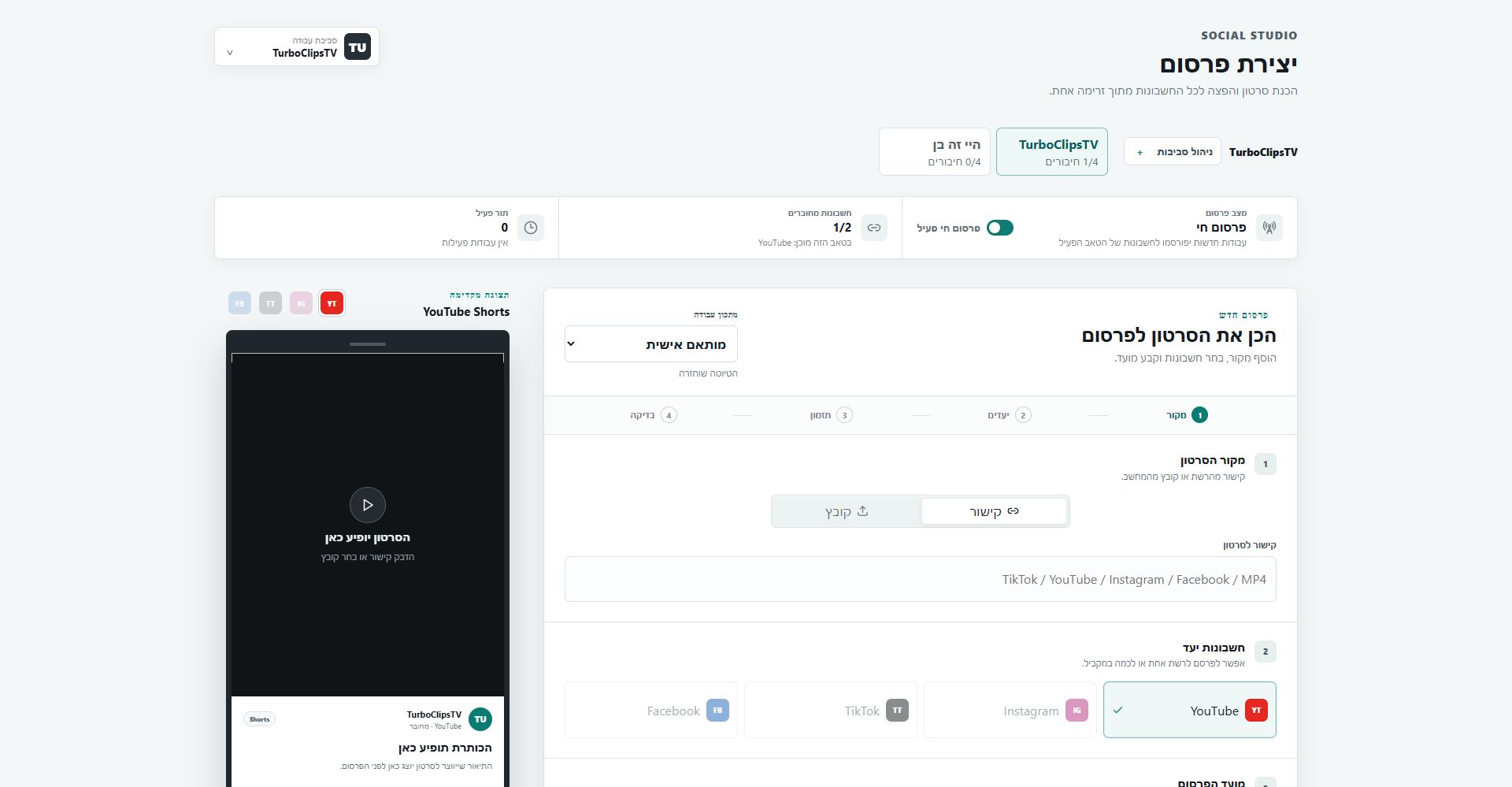This screenshot has width=1512, height=787.
Task: Click the SOCIAL STUDIO label
Action: click(x=1249, y=35)
